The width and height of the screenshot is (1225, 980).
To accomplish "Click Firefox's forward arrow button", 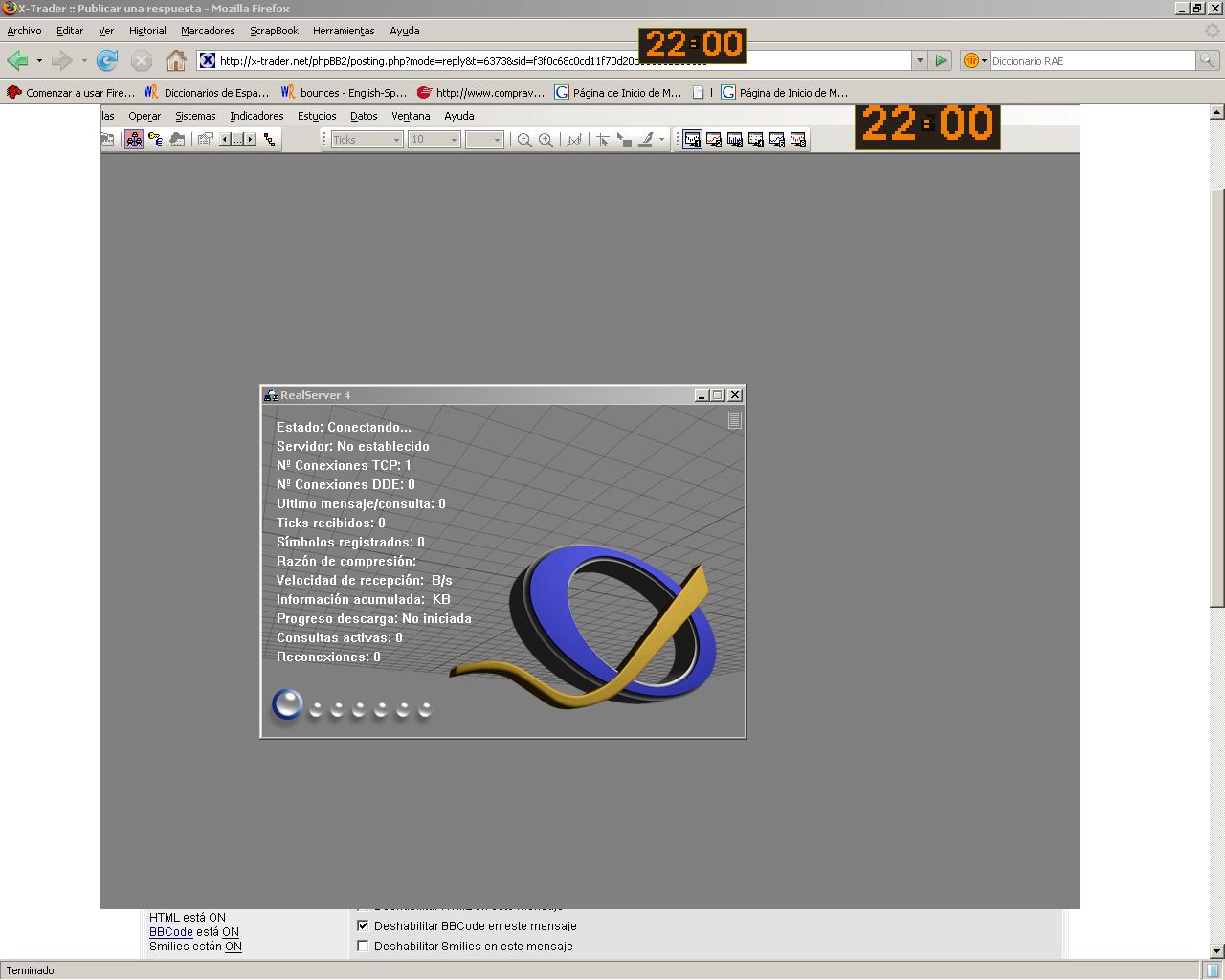I will [62, 61].
